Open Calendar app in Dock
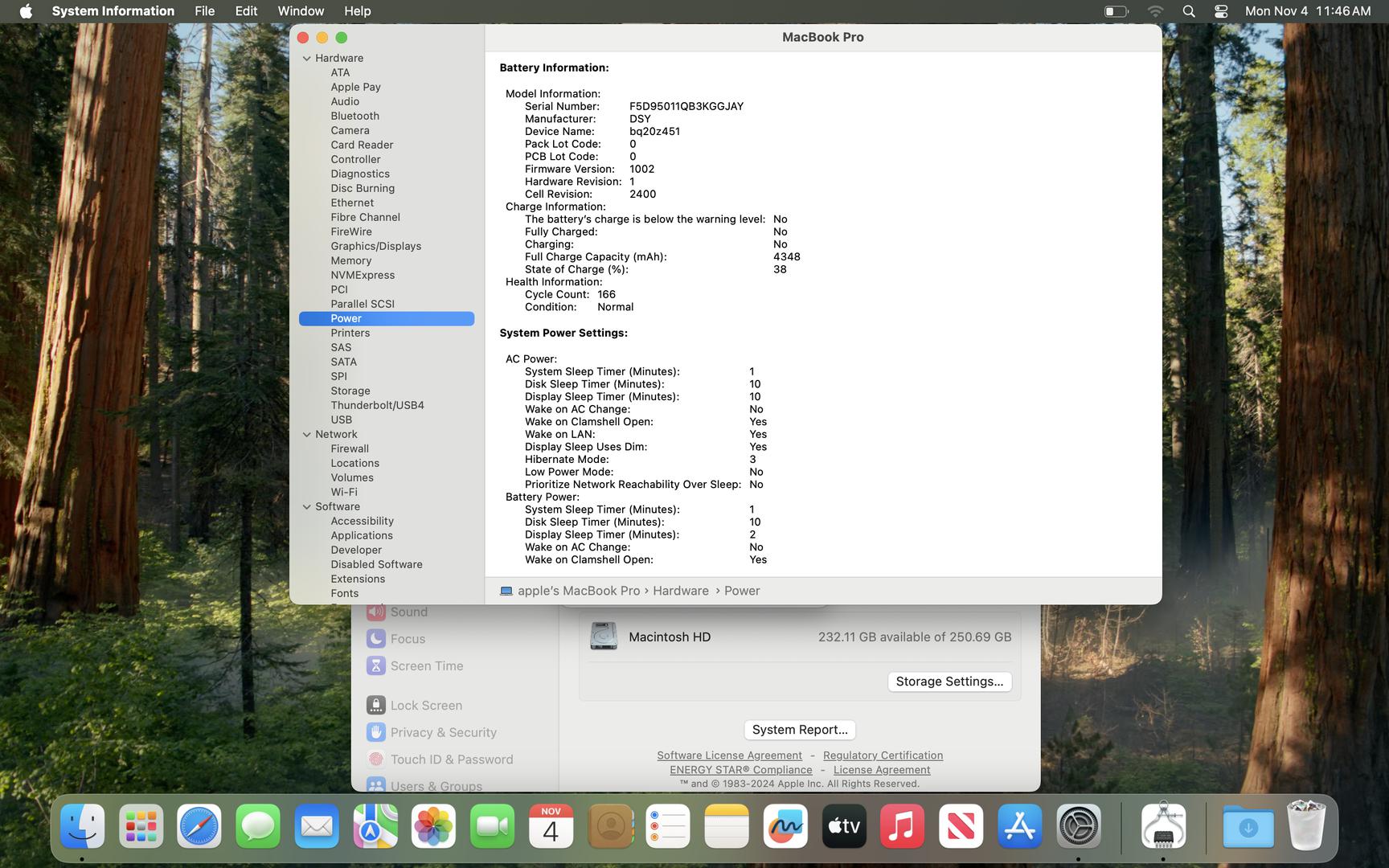This screenshot has width=1389, height=868. [x=551, y=826]
